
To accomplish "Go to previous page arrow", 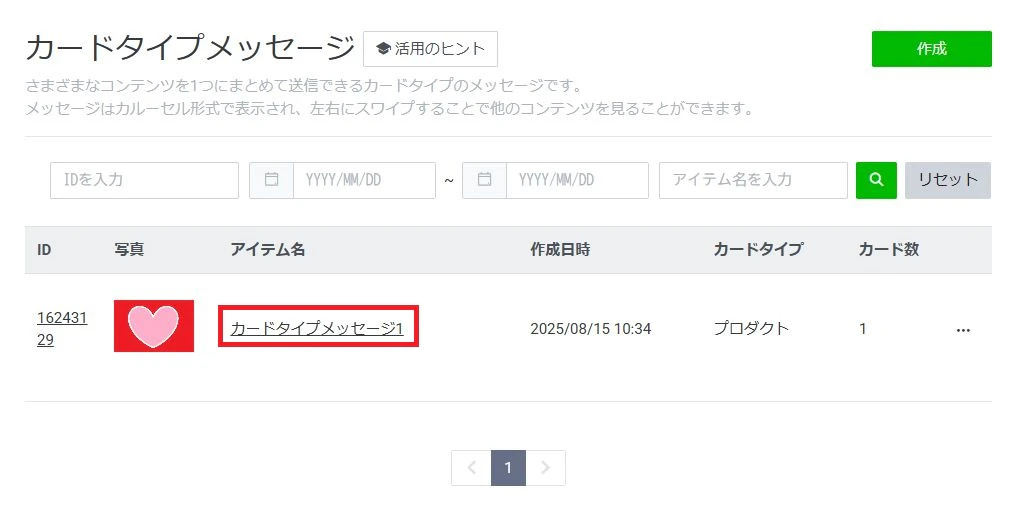I will (471, 467).
